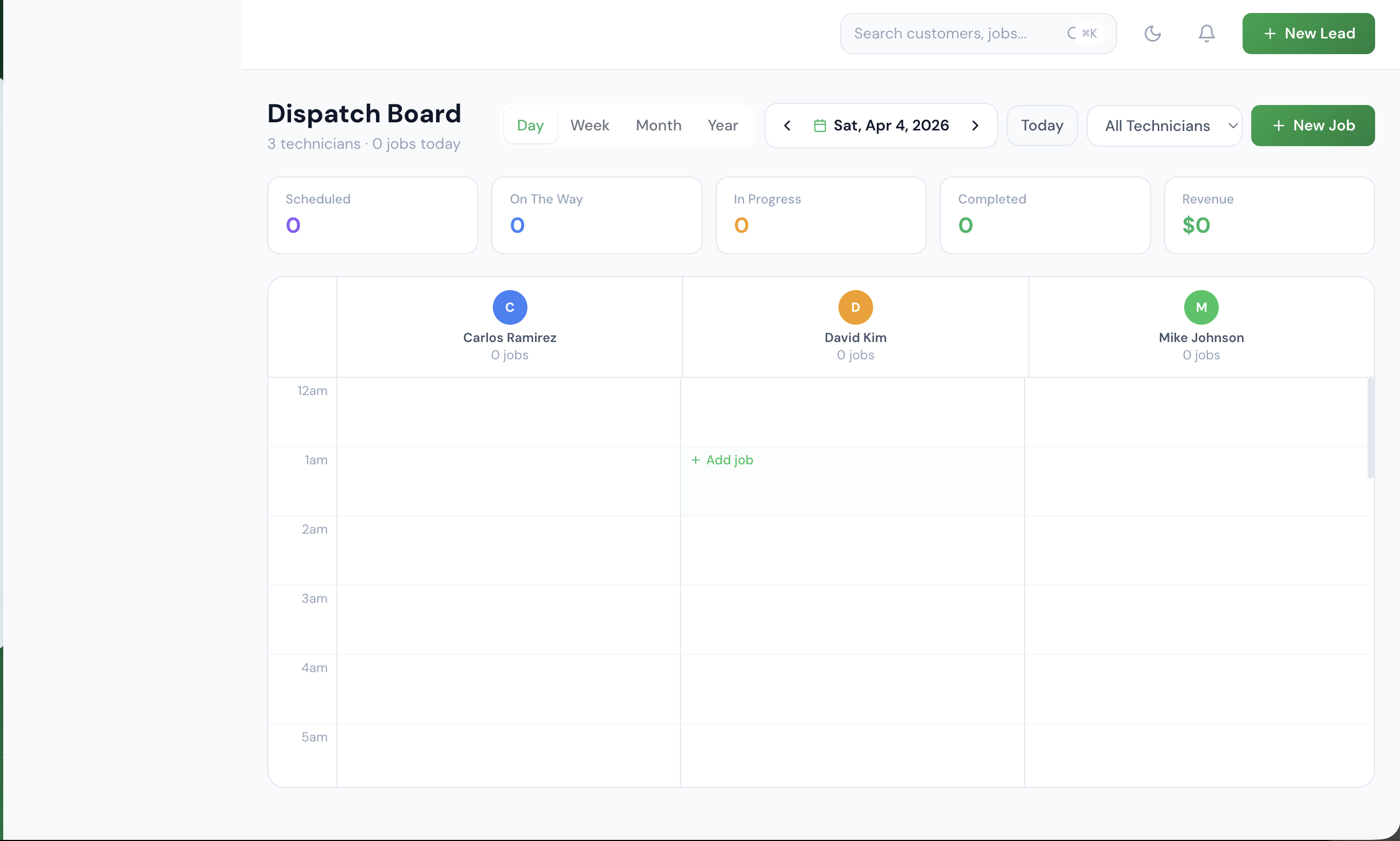The height and width of the screenshot is (841, 1400).
Task: Go to previous day with left chevron
Action: (x=787, y=125)
